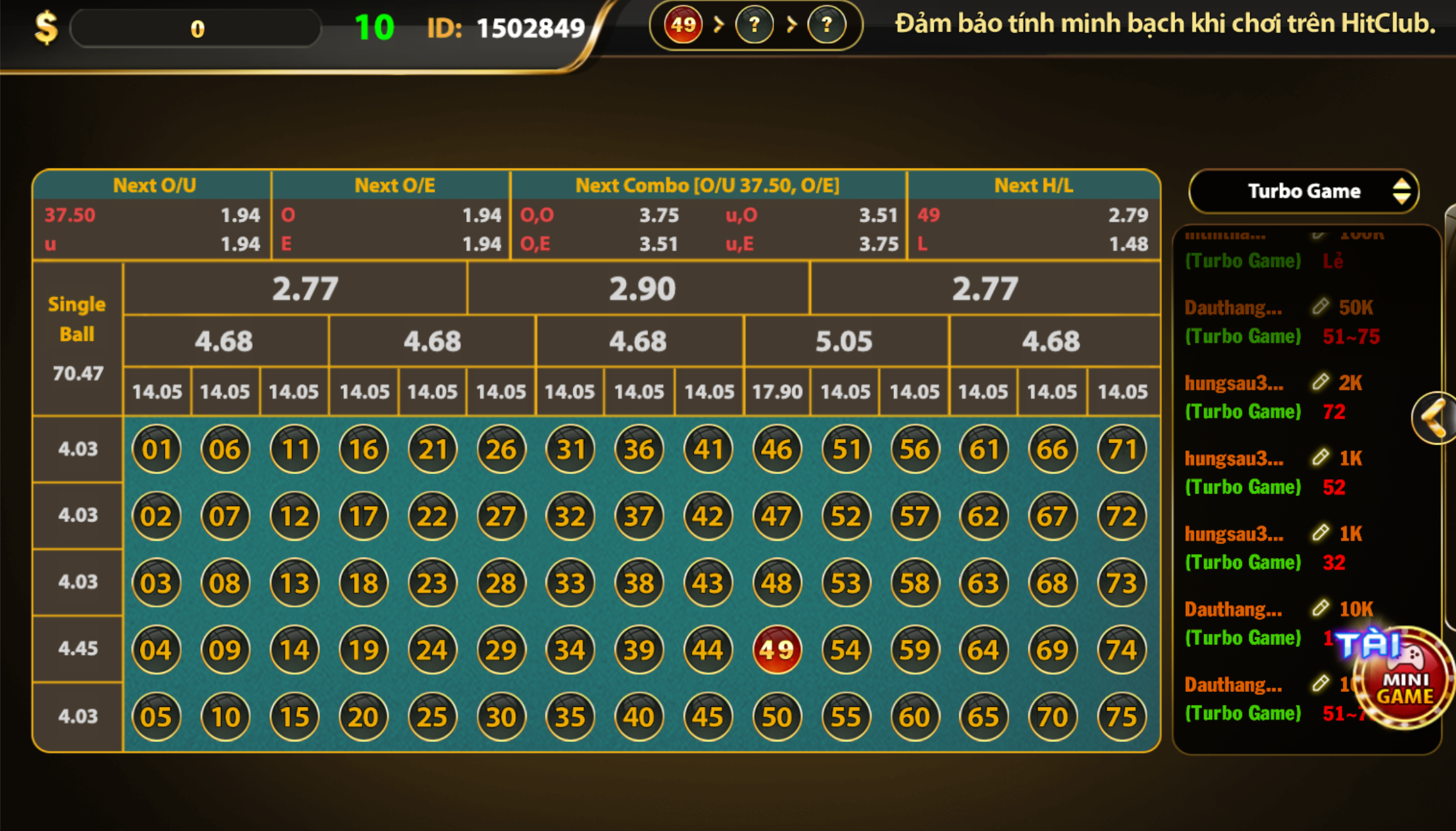This screenshot has height=831, width=1456.
Task: Open the Turbo Game dropdown
Action: click(x=1303, y=191)
